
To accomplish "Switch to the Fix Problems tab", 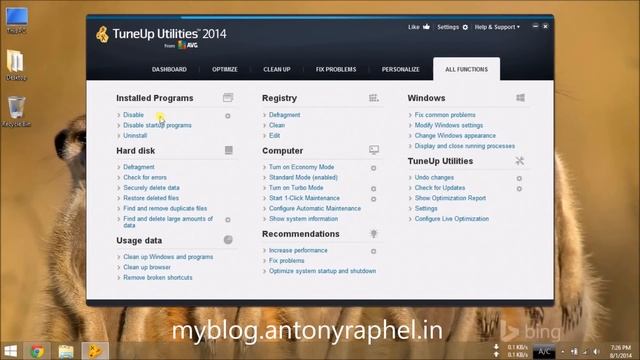I will pos(336,69).
